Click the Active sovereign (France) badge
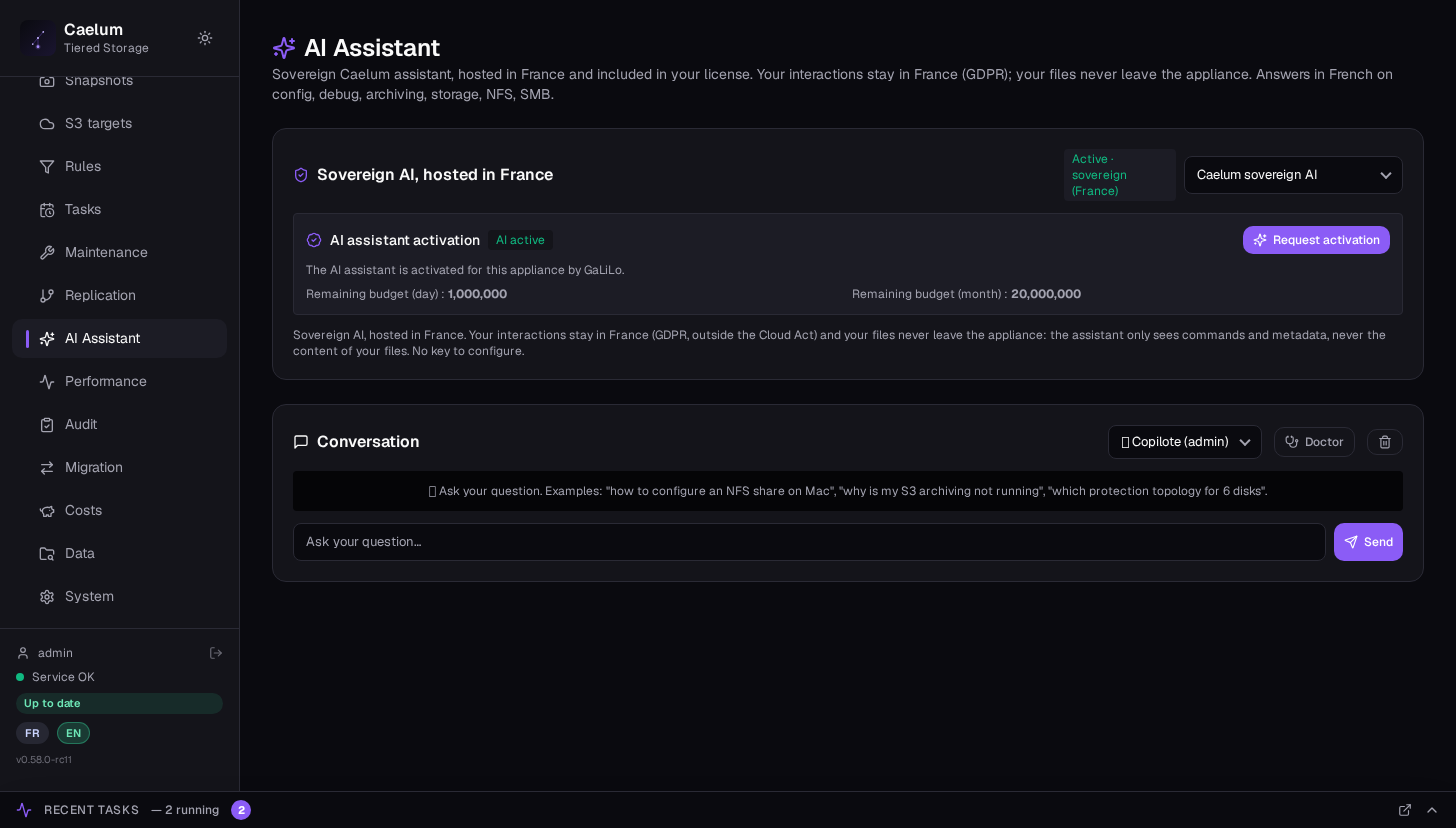The width and height of the screenshot is (1456, 828). tap(1120, 175)
